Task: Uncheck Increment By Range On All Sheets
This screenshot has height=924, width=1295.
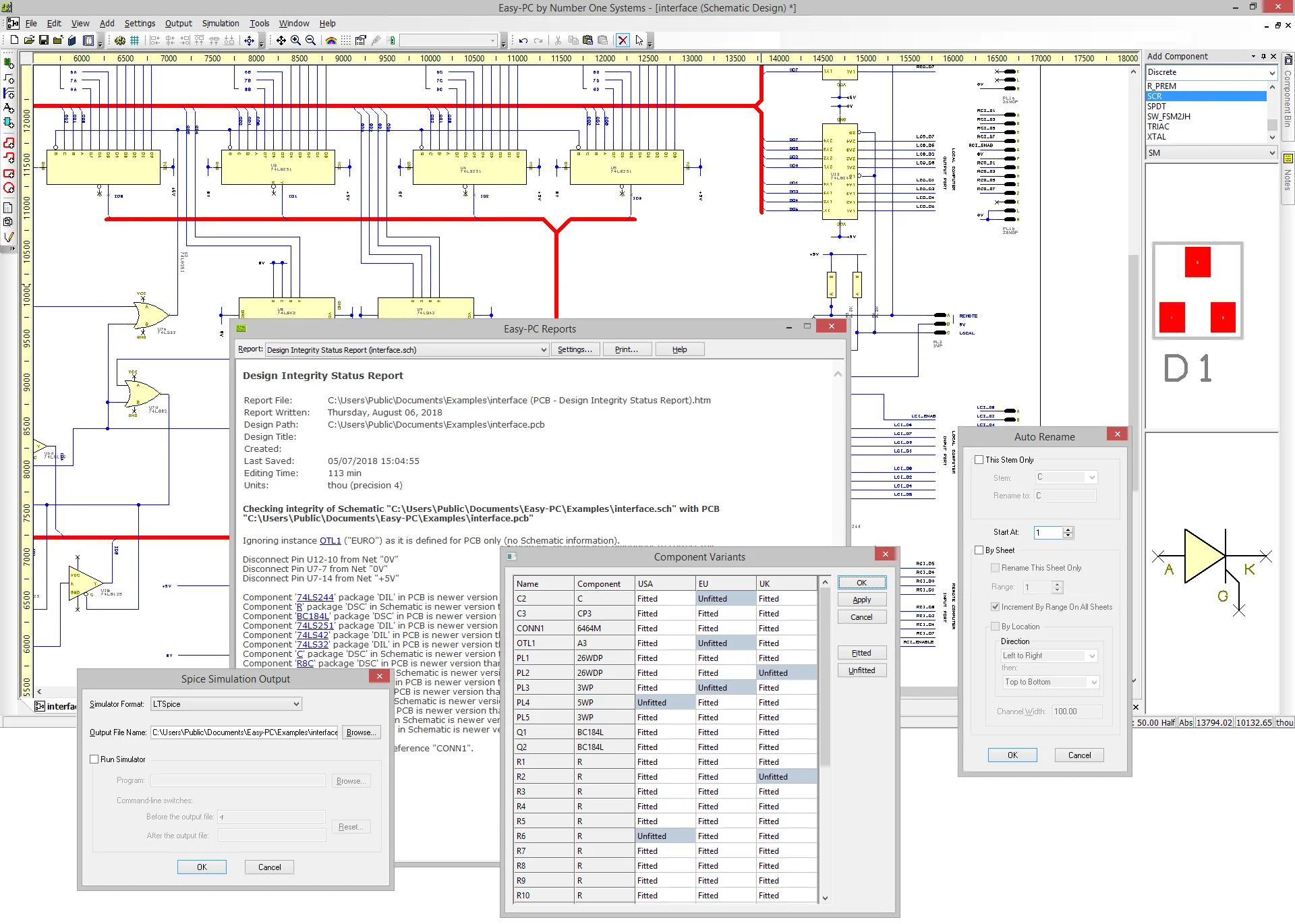Action: pos(996,606)
